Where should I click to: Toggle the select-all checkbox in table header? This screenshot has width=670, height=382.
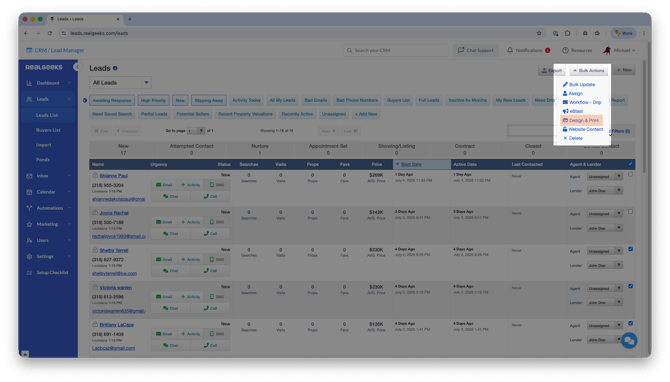pyautogui.click(x=630, y=164)
